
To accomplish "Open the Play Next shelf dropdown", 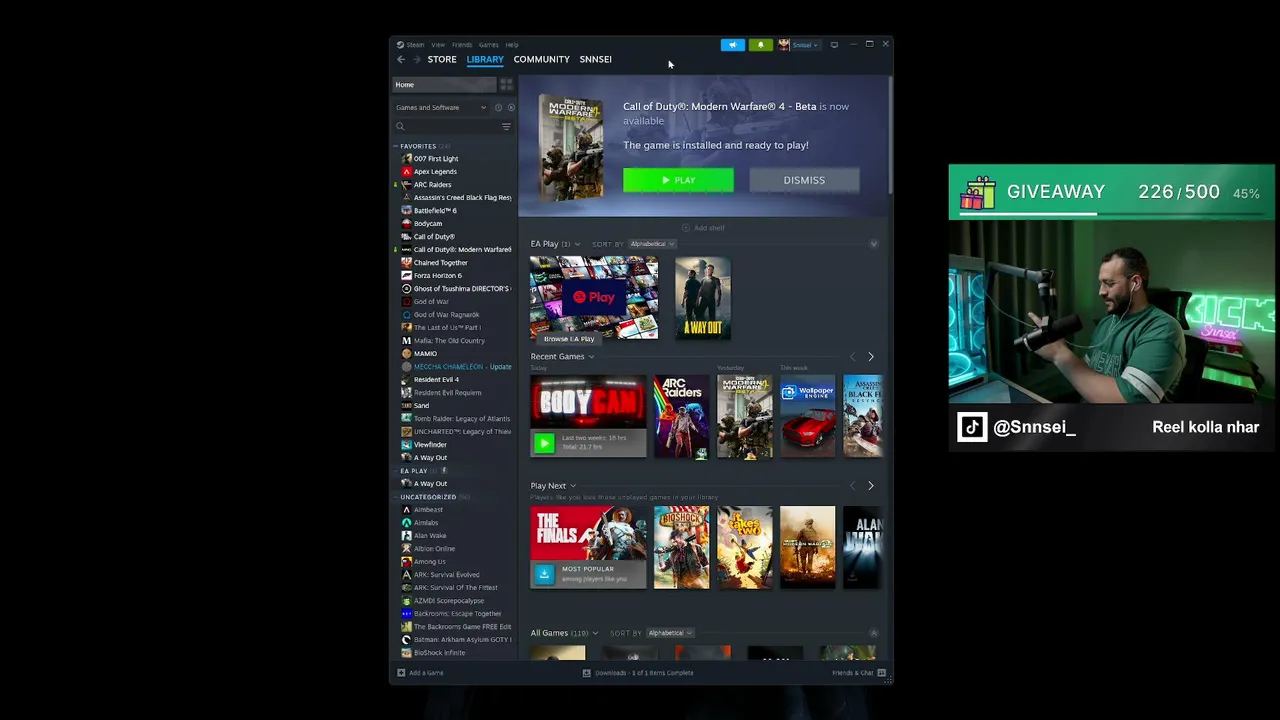I will (x=572, y=486).
